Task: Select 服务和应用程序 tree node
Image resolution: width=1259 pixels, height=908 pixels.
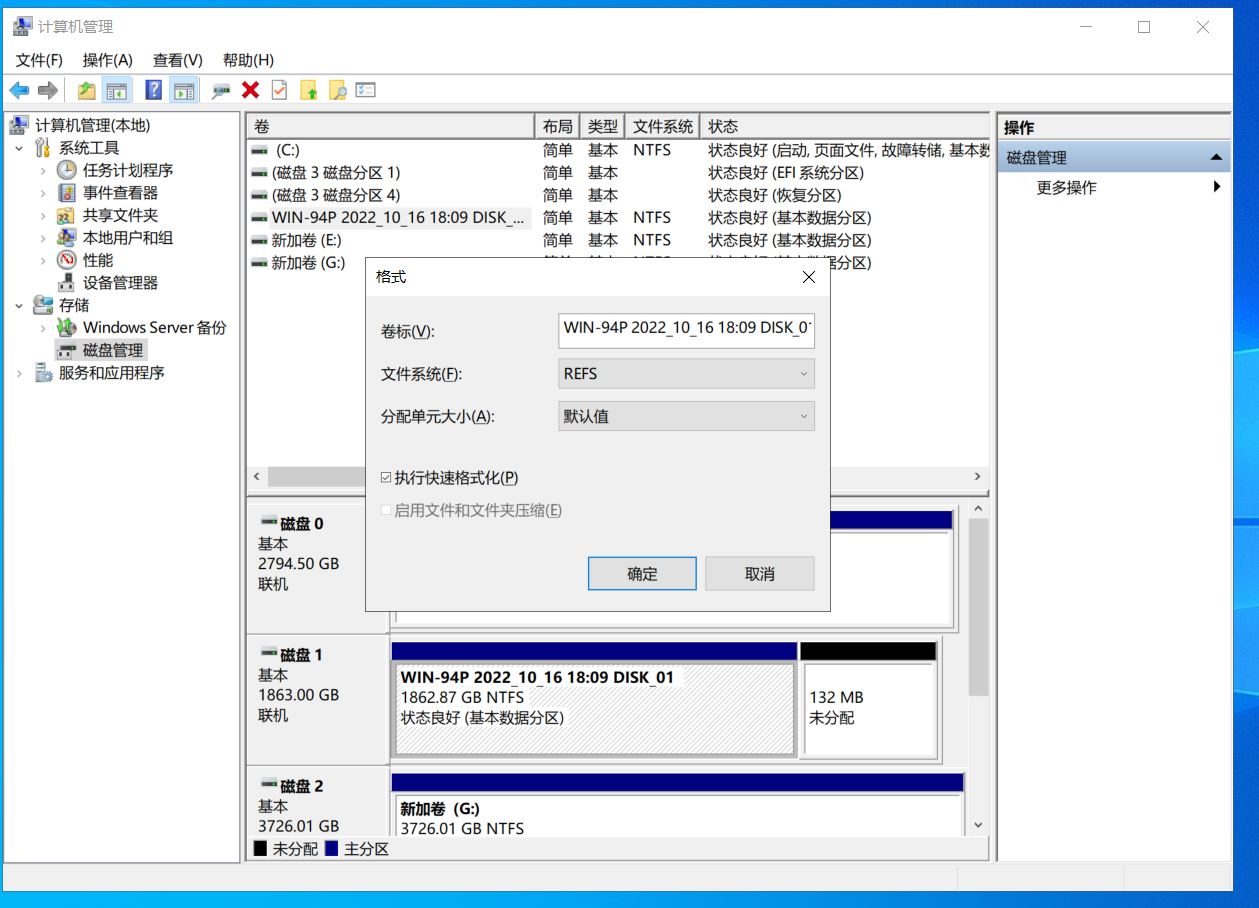Action: click(111, 373)
